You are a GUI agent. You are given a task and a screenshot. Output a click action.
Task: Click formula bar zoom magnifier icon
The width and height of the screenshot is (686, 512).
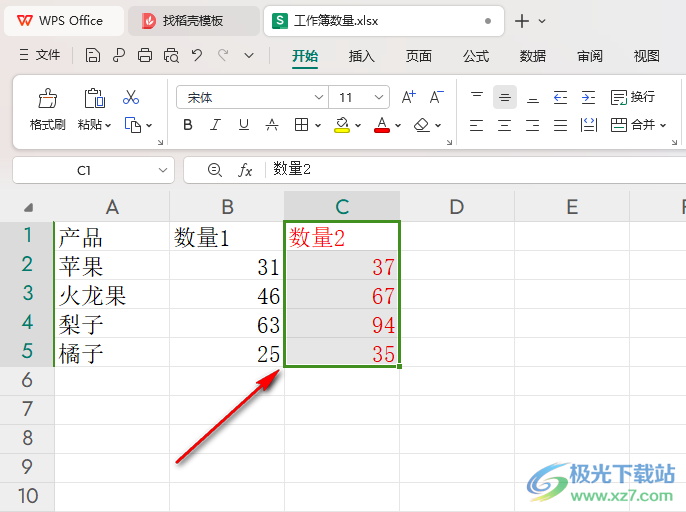[214, 170]
